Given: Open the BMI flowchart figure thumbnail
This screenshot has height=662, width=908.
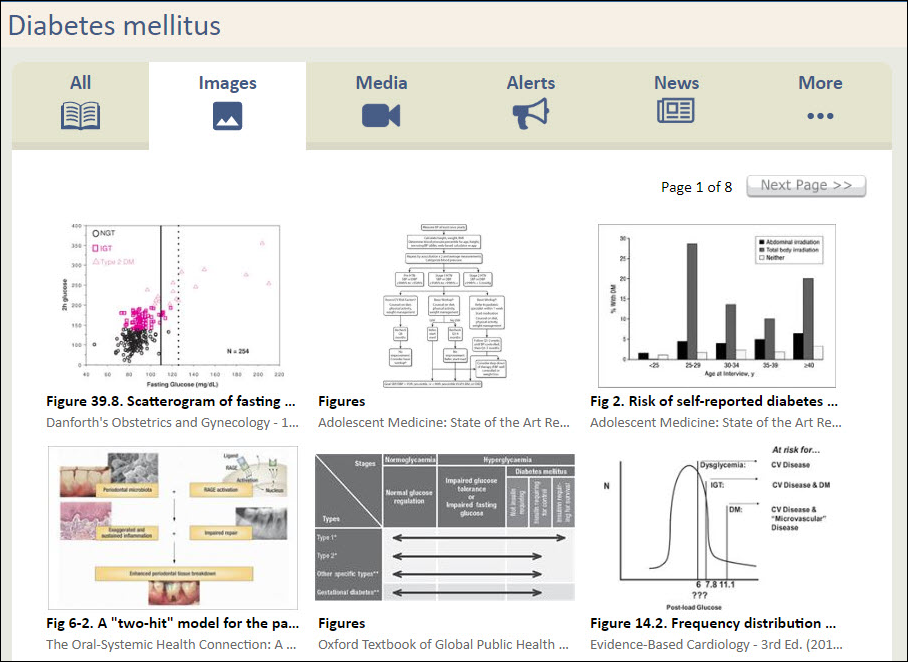Looking at the screenshot, I should click(444, 305).
